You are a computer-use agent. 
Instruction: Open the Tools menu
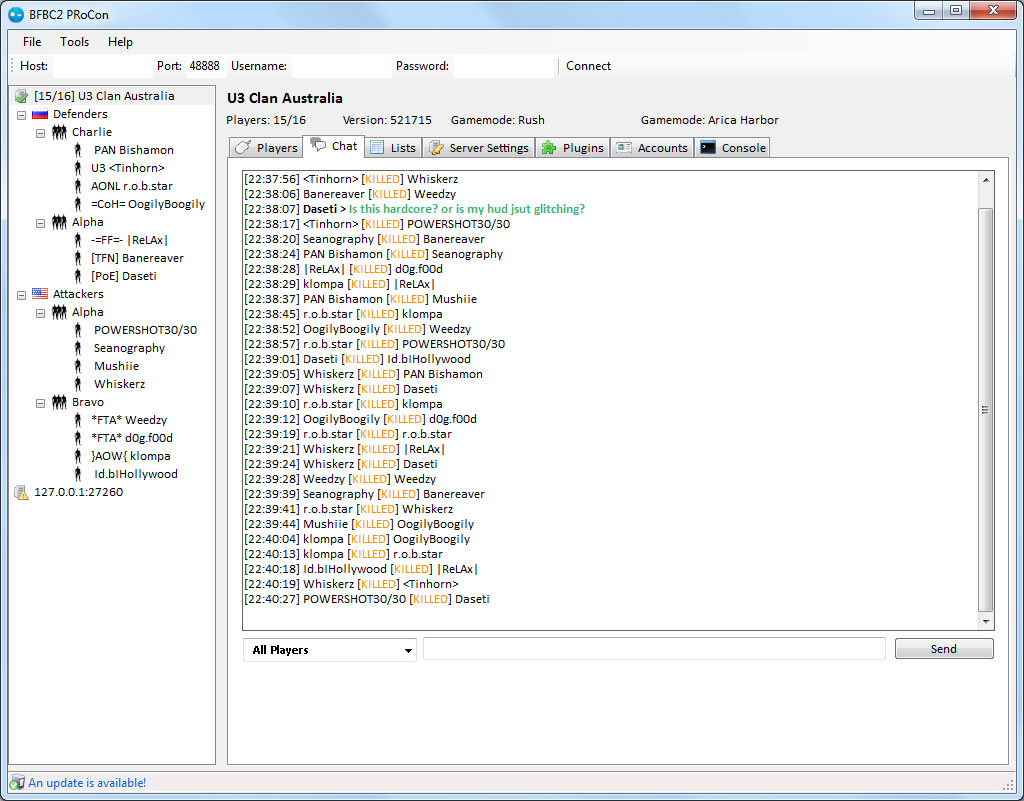74,42
